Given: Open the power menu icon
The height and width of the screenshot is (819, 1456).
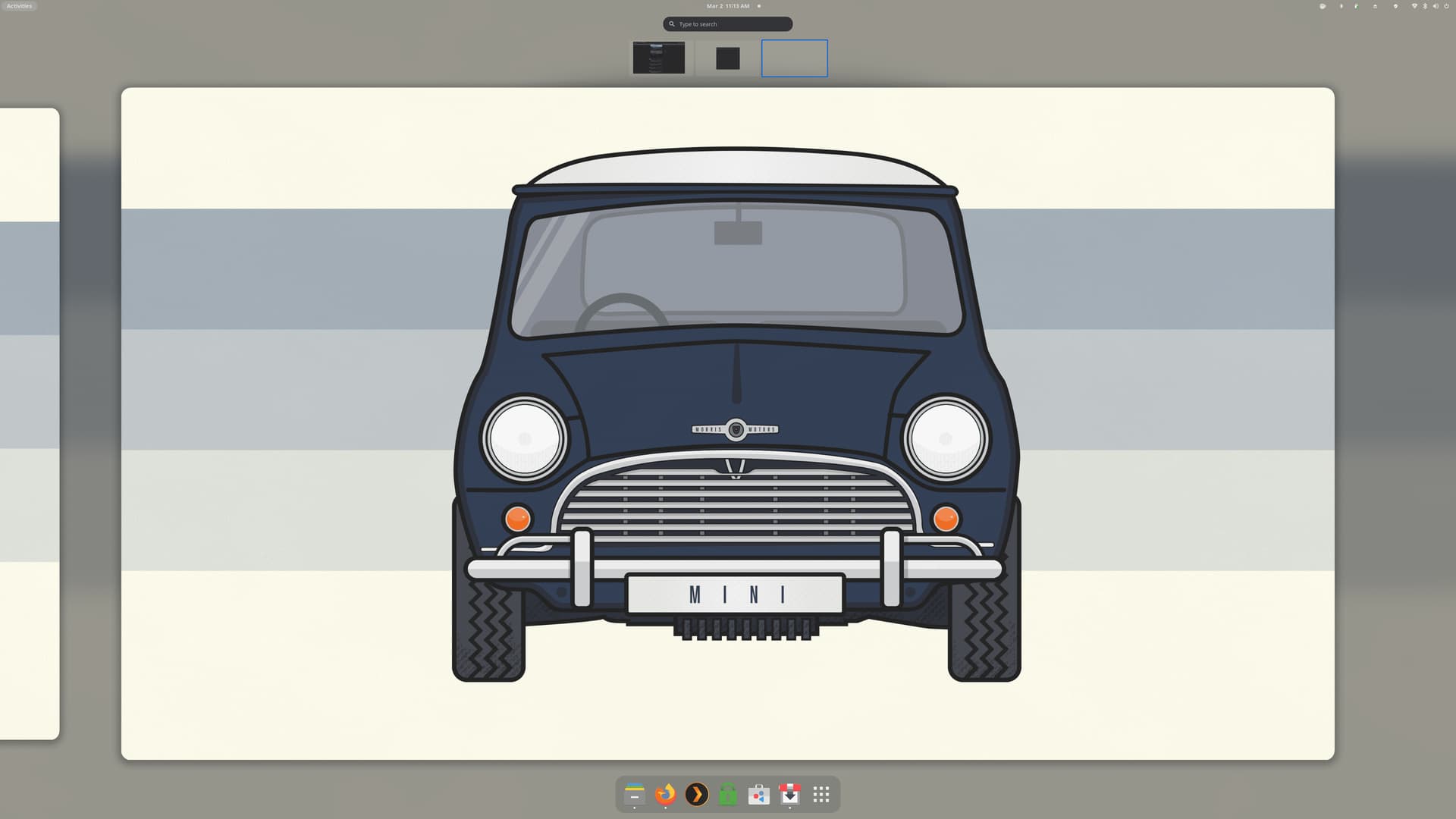Looking at the screenshot, I should pos(1446,6).
